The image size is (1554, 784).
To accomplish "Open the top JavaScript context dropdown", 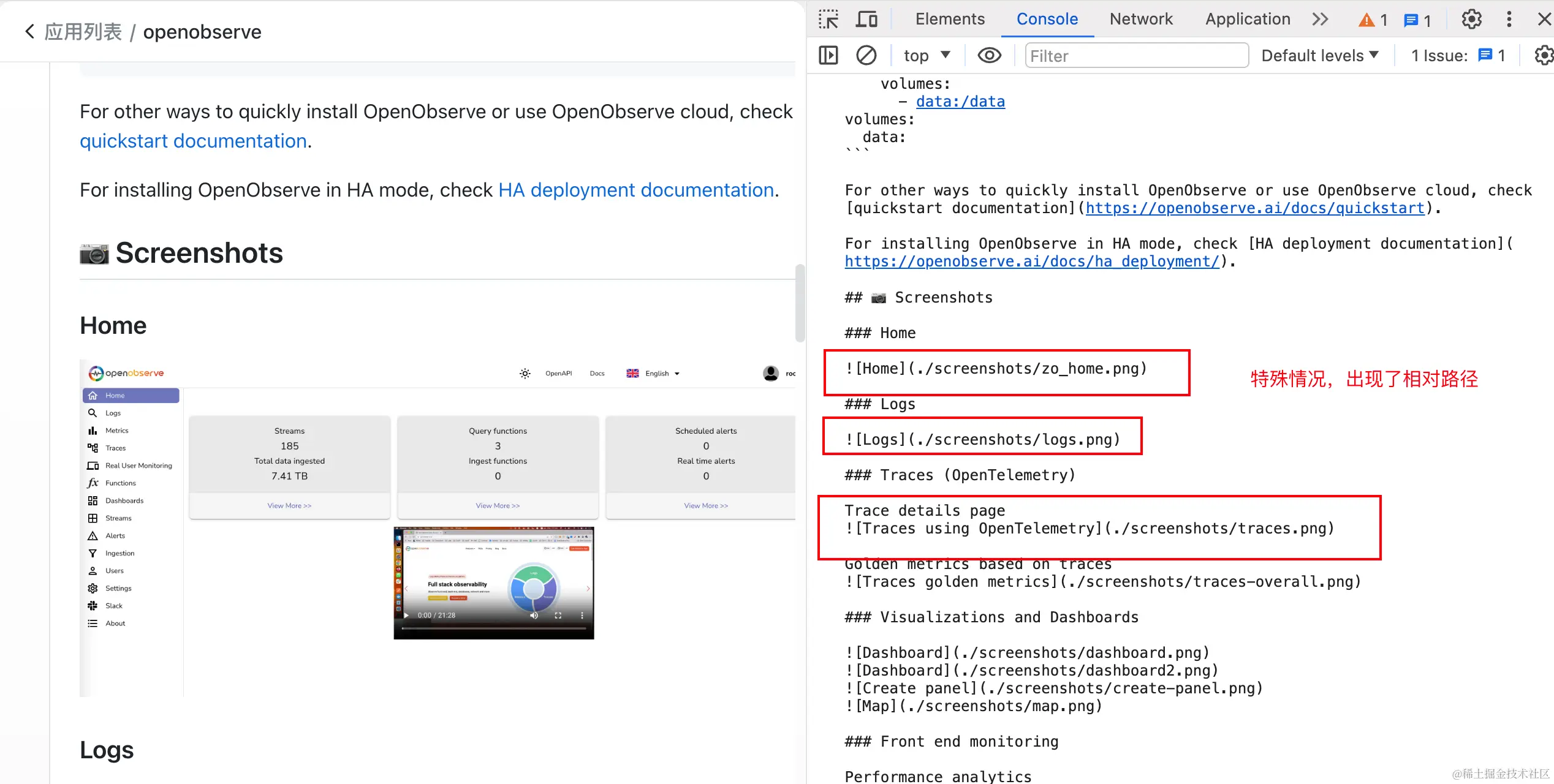I will point(927,56).
